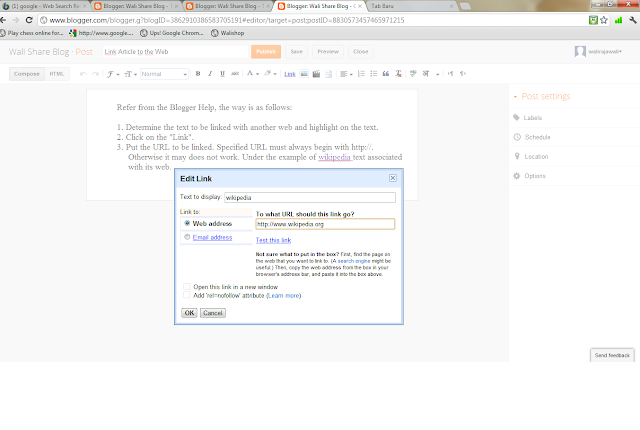Run spell check from the toolbar

[x=413, y=74]
